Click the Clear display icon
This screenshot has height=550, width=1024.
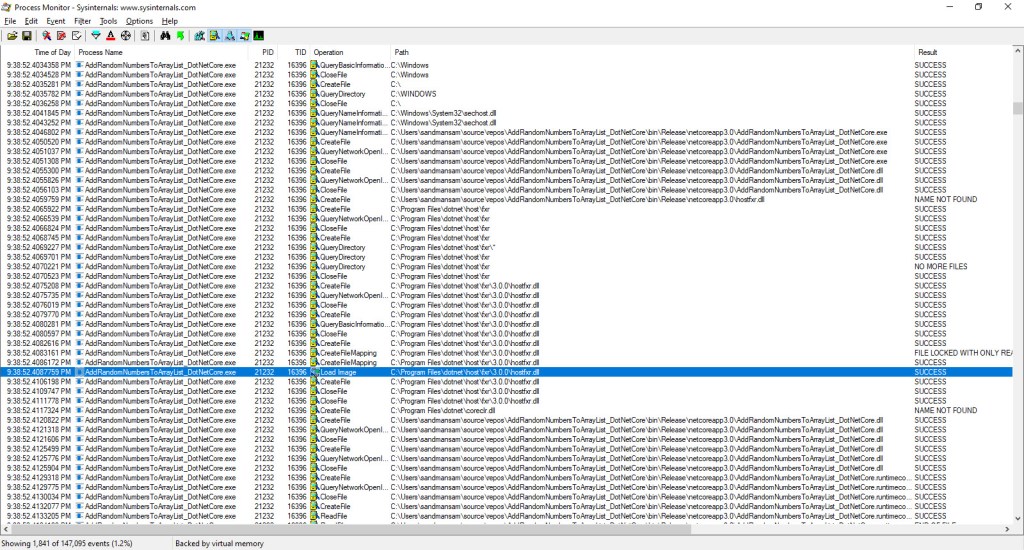pos(77,36)
